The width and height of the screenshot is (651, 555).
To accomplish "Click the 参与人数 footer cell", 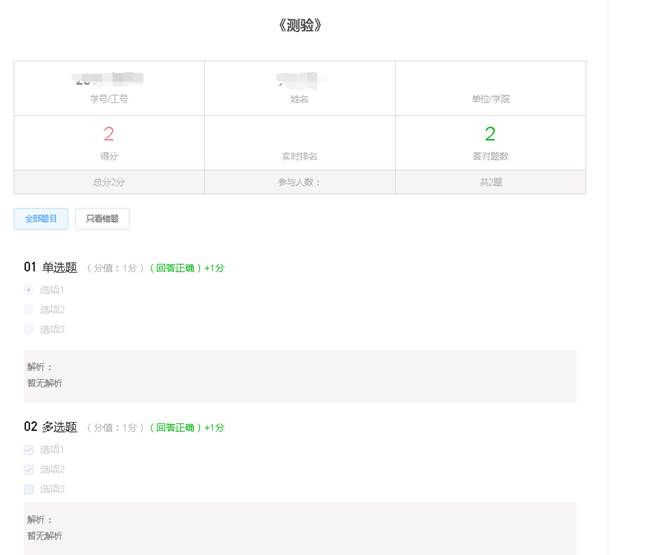I will click(x=299, y=182).
